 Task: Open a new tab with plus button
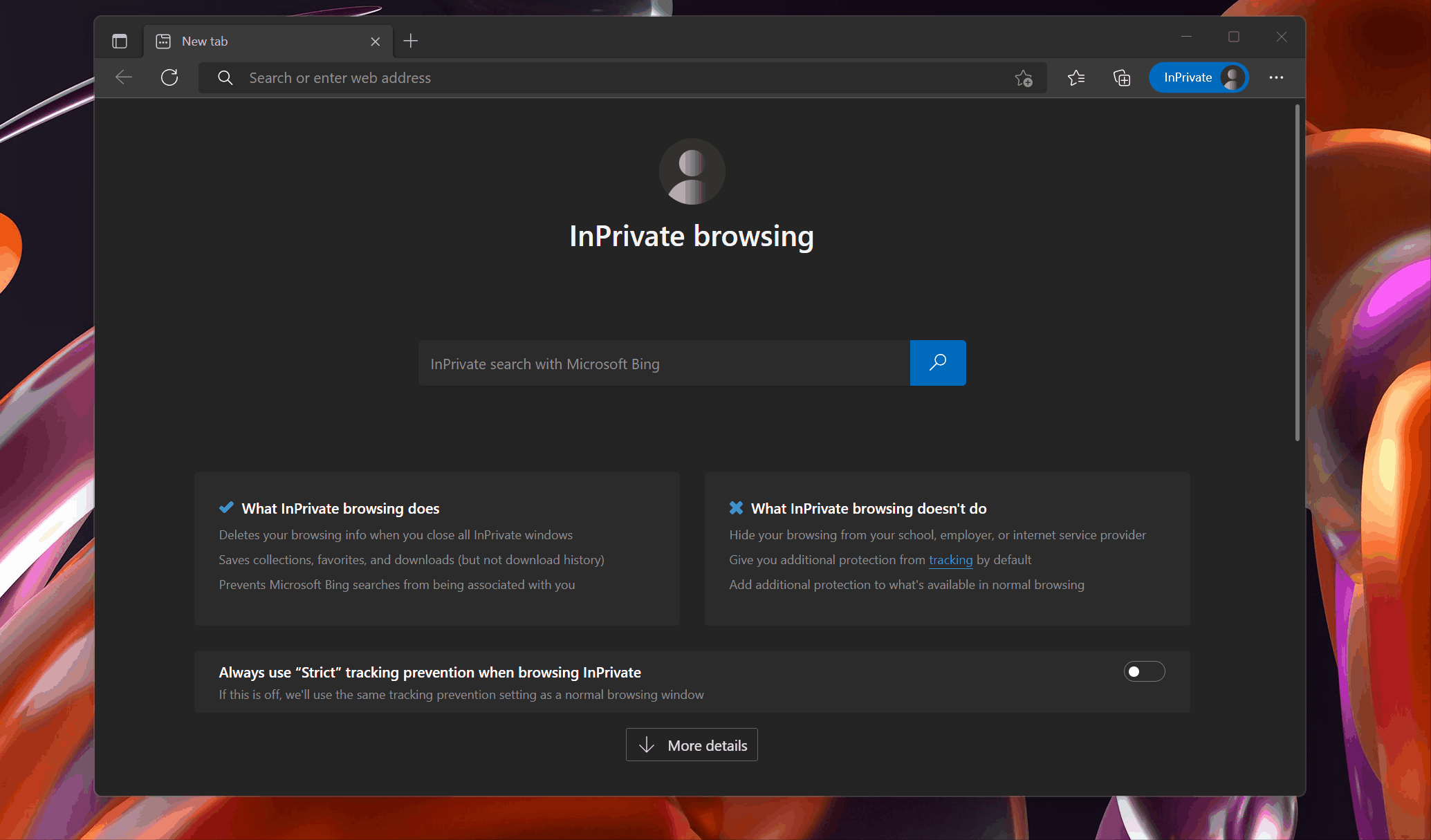coord(411,41)
